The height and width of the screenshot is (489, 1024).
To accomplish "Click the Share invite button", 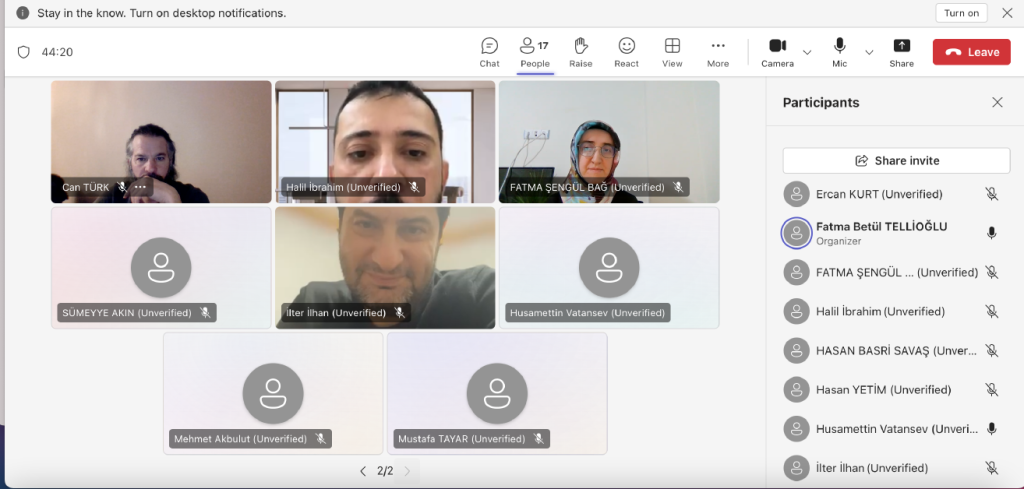I will tap(896, 160).
